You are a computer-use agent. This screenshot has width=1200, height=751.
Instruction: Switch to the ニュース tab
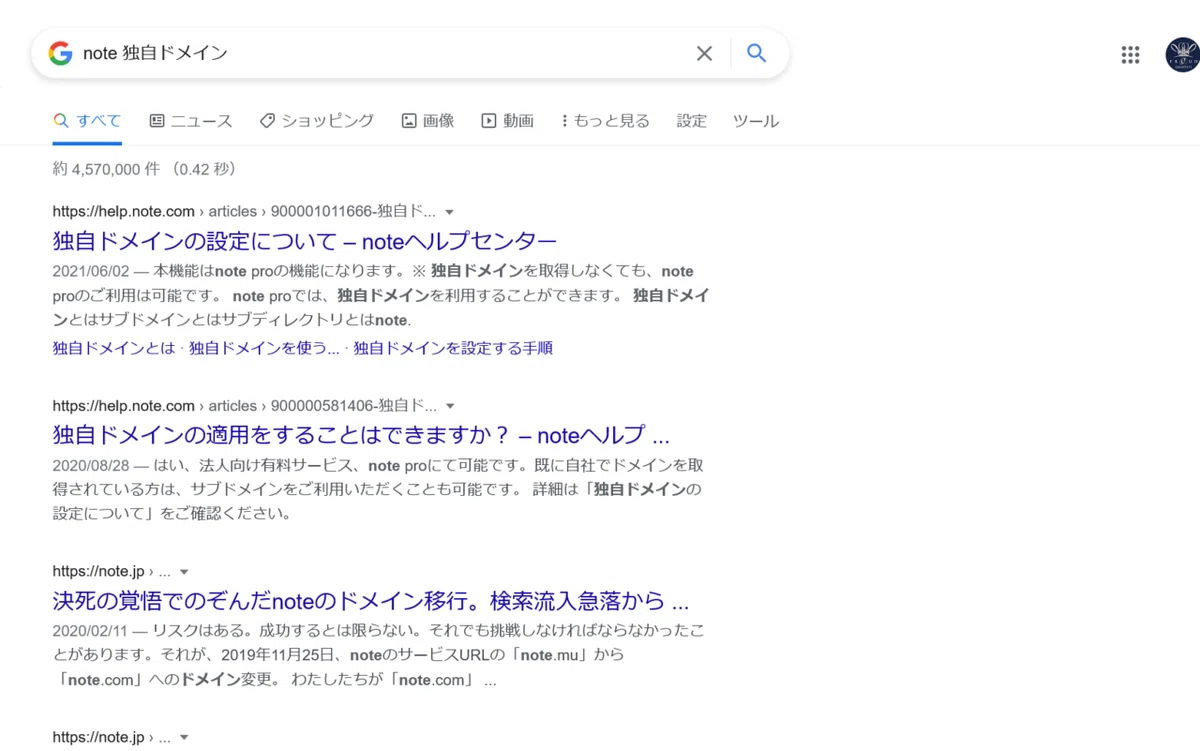[191, 121]
